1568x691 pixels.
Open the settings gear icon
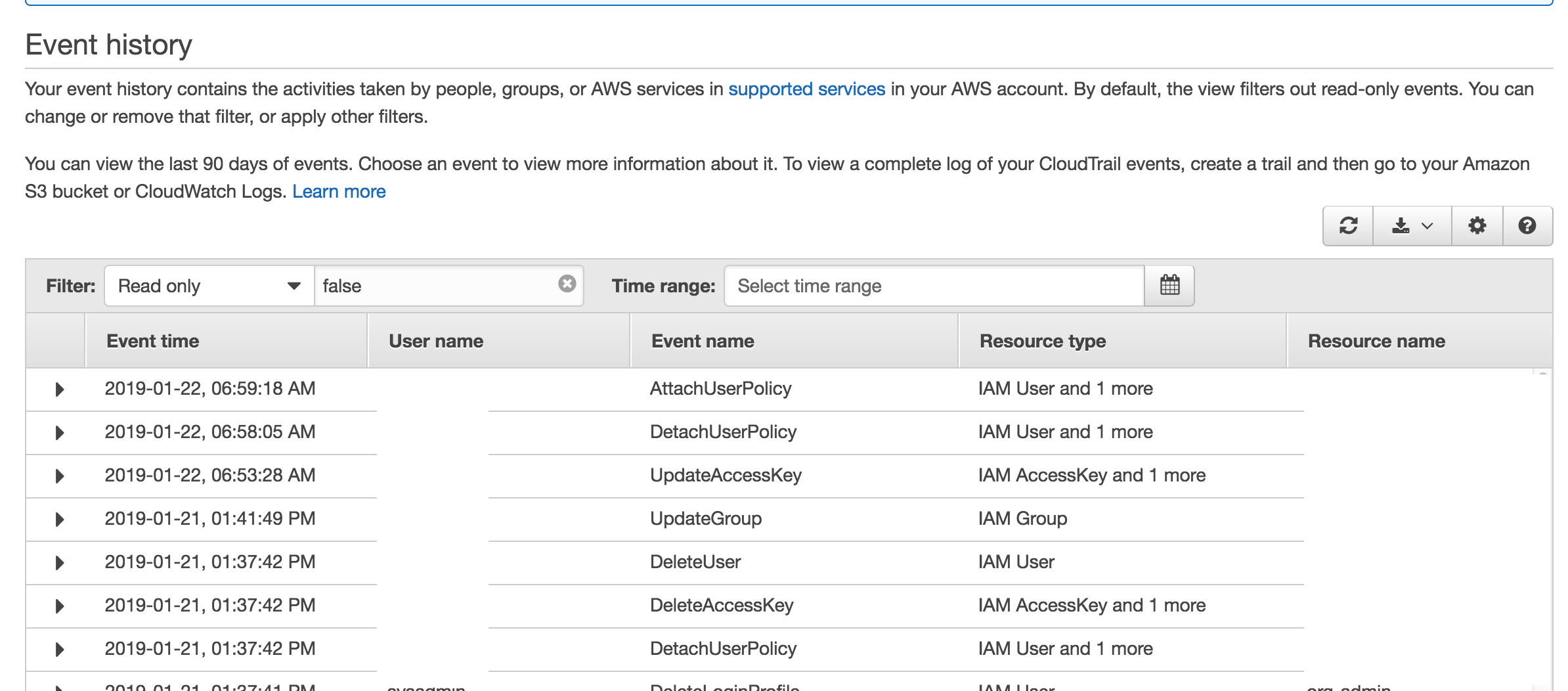1477,226
